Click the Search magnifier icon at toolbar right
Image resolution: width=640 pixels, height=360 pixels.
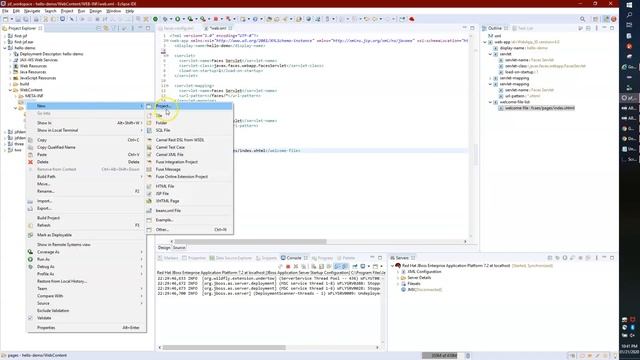point(582,19)
